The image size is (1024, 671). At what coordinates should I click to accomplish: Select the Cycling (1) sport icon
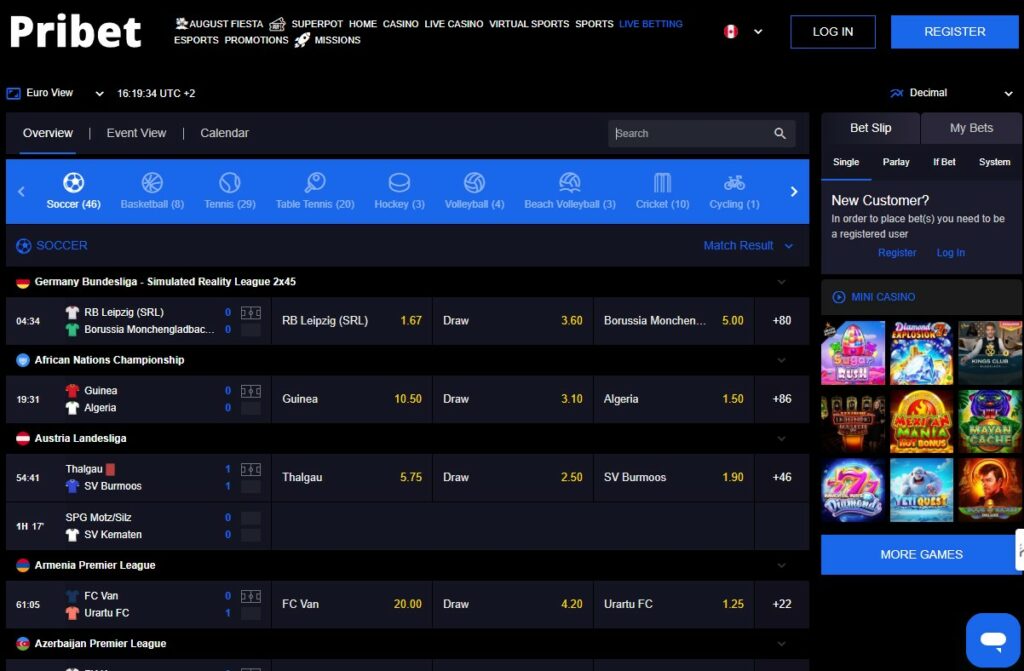click(x=734, y=182)
